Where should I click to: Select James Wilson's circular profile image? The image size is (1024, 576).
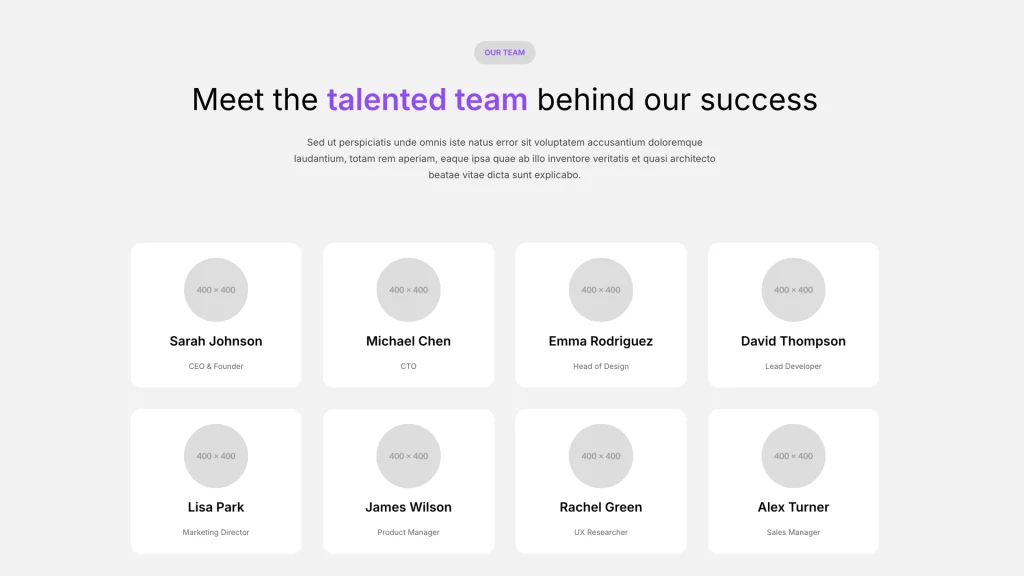[408, 456]
